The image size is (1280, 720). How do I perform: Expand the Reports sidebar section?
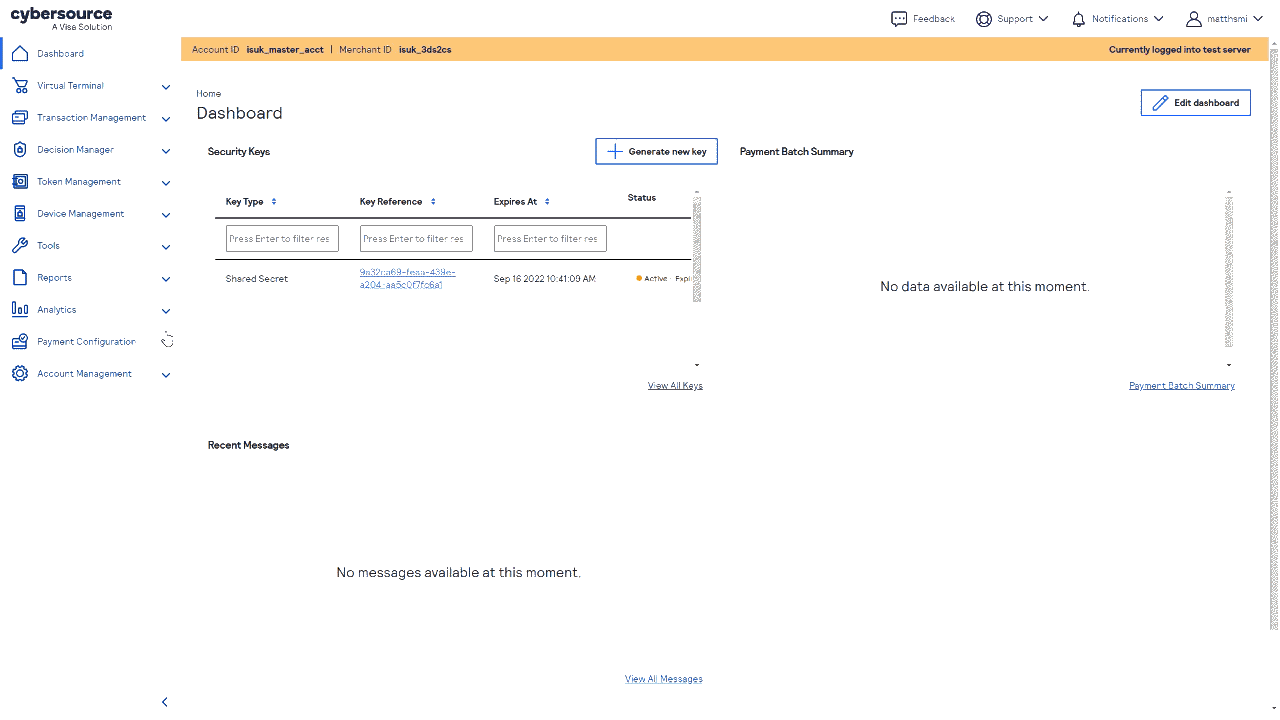[x=90, y=278]
